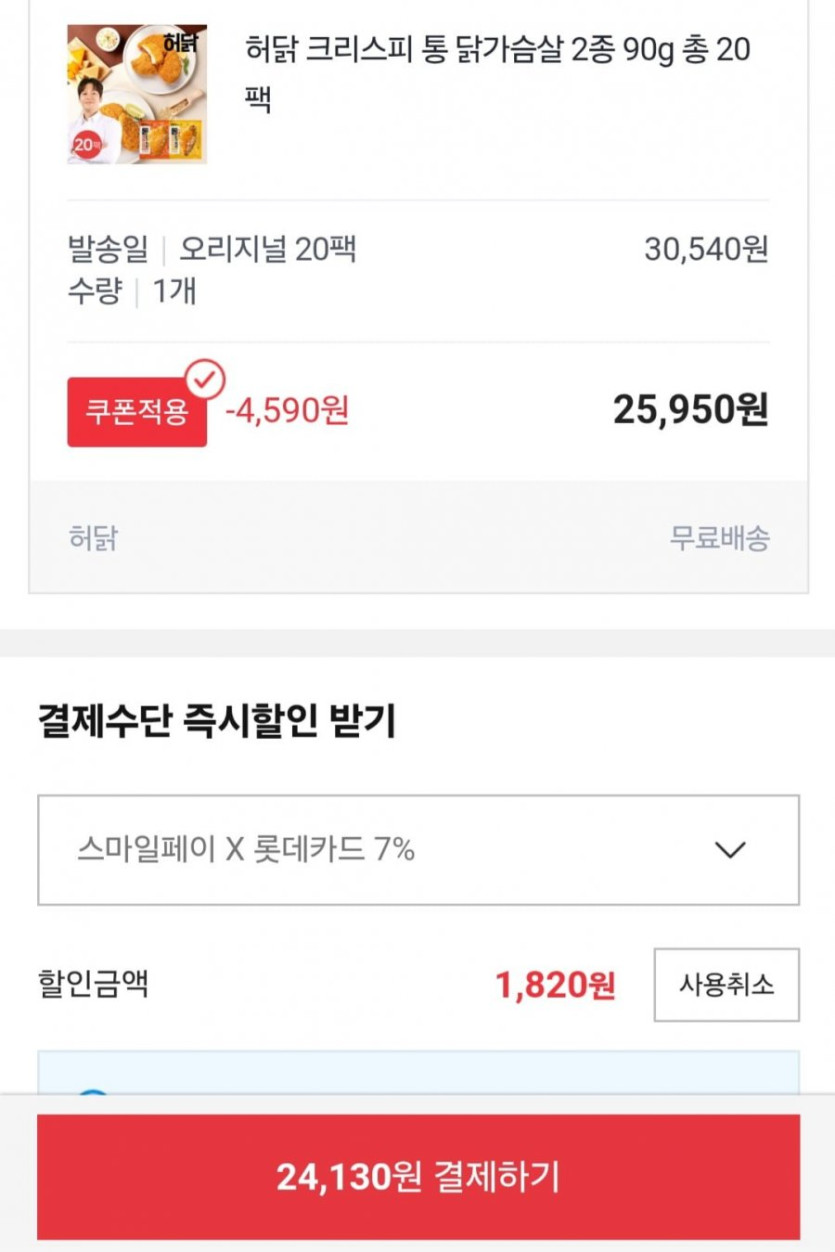Viewport: 835px width, 1252px height.
Task: Click the 사용취소 button
Action: pos(726,985)
